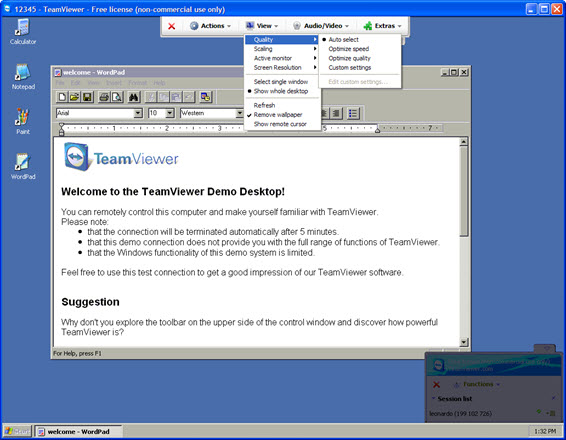Image resolution: width=566 pixels, height=440 pixels.
Task: Click the Save icon in WordPad toolbar
Action: [x=87, y=97]
